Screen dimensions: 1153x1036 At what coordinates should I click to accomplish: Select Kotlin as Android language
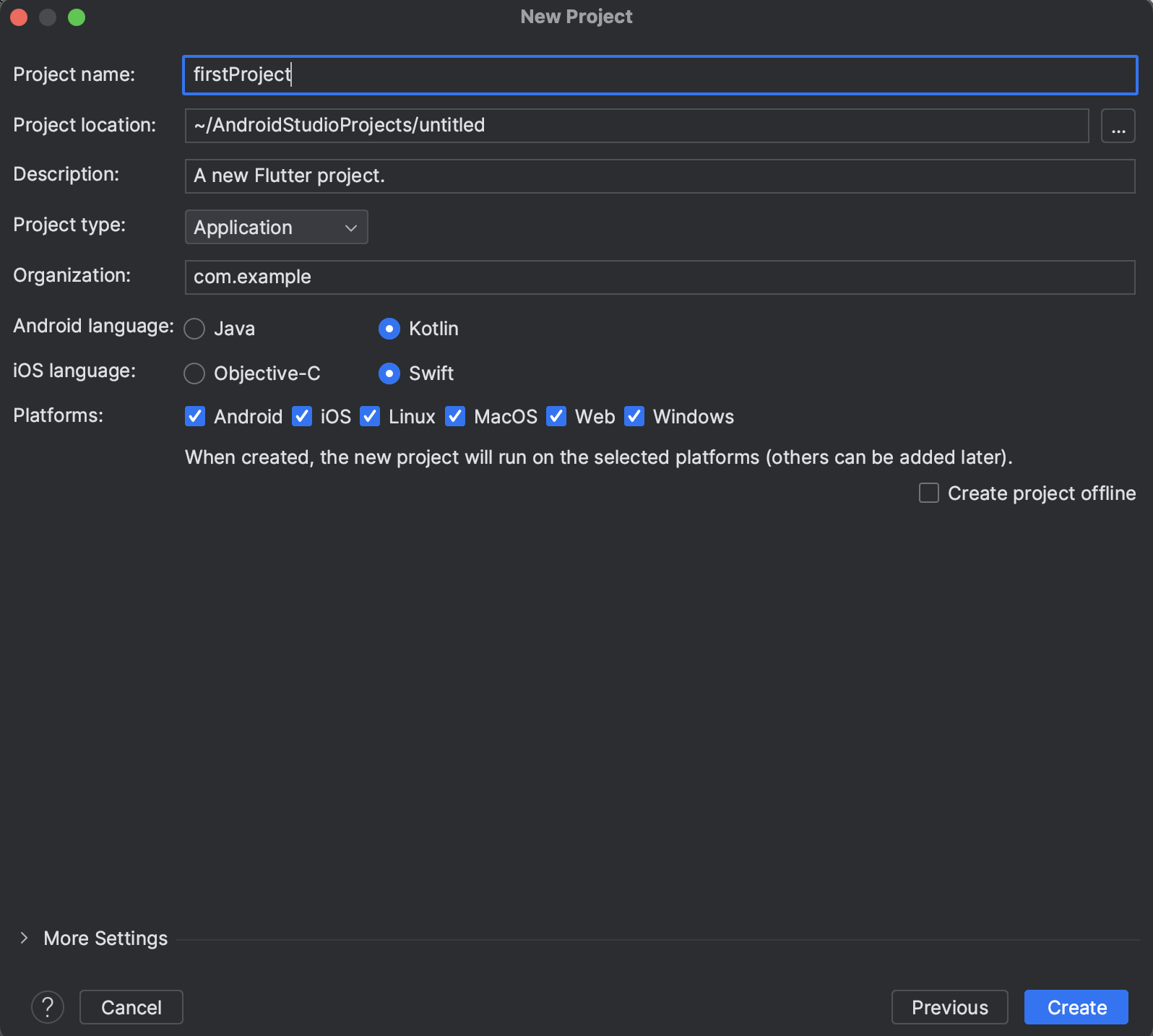point(389,329)
